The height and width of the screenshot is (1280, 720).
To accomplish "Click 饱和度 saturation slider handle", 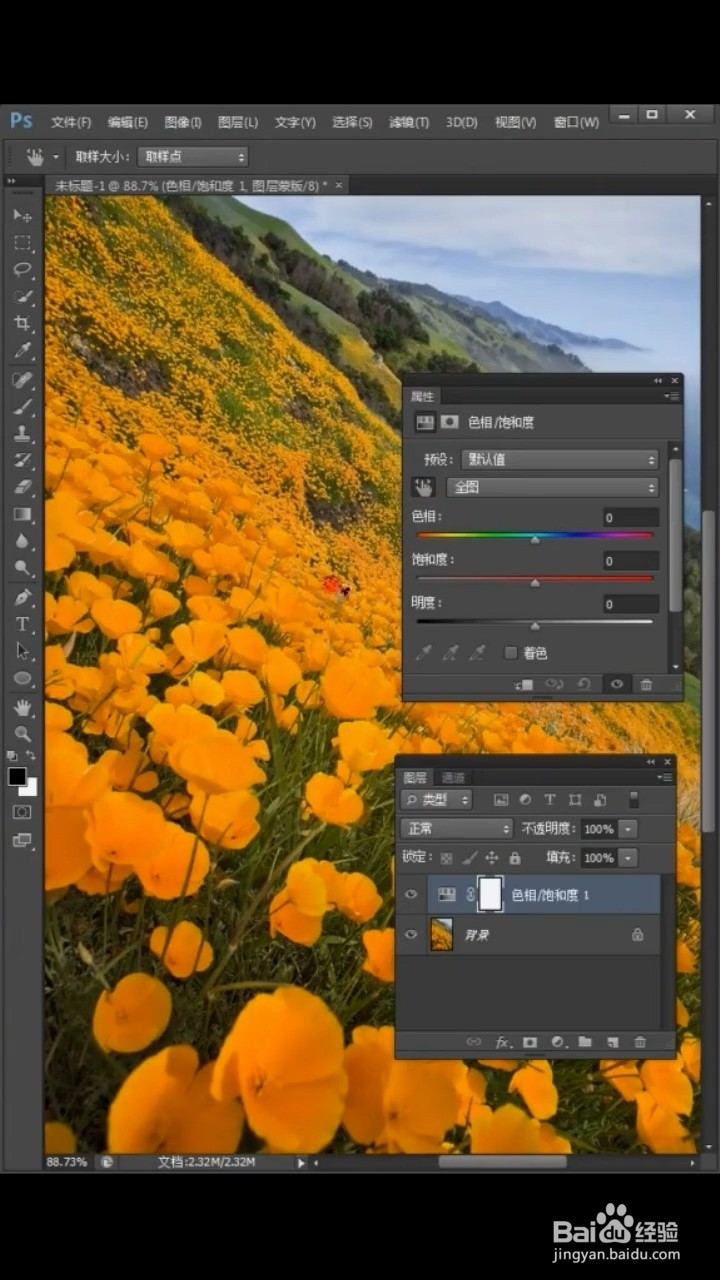I will pos(535,583).
